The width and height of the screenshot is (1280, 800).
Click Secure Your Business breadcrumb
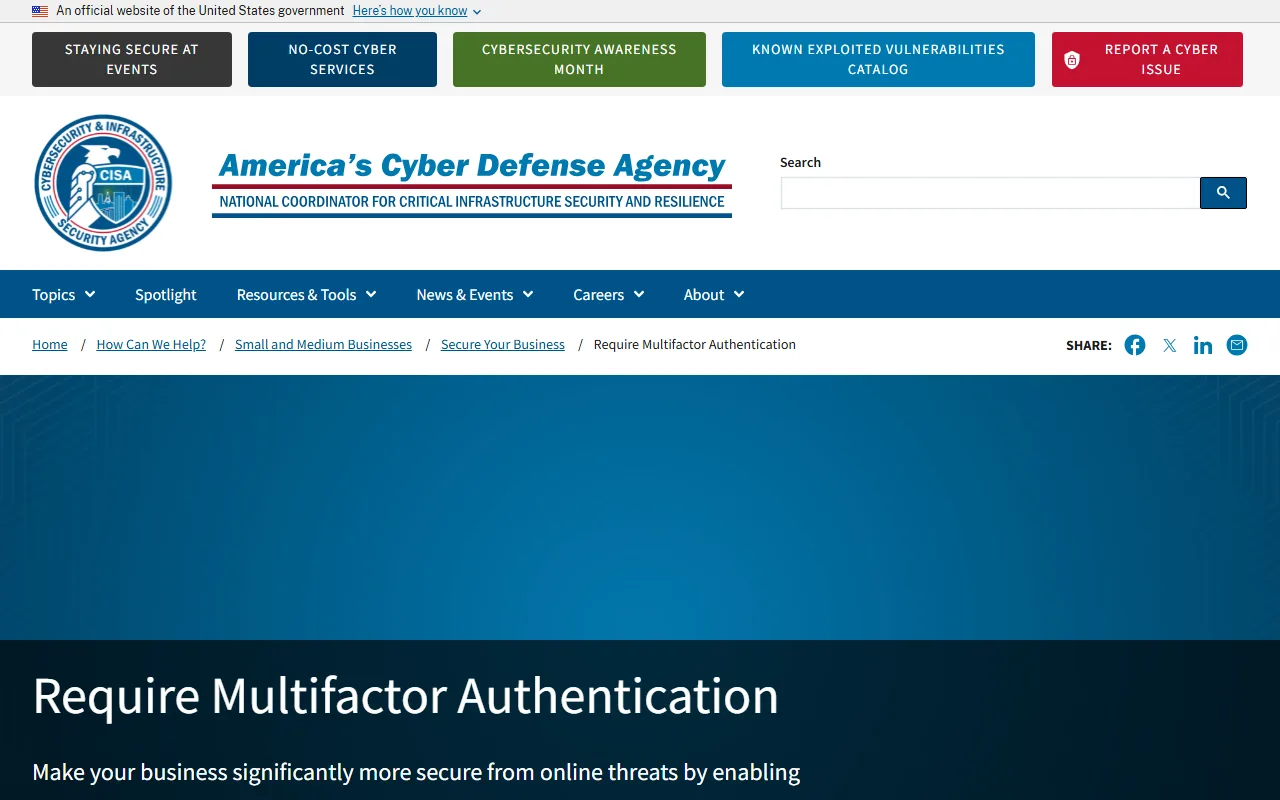tap(503, 344)
